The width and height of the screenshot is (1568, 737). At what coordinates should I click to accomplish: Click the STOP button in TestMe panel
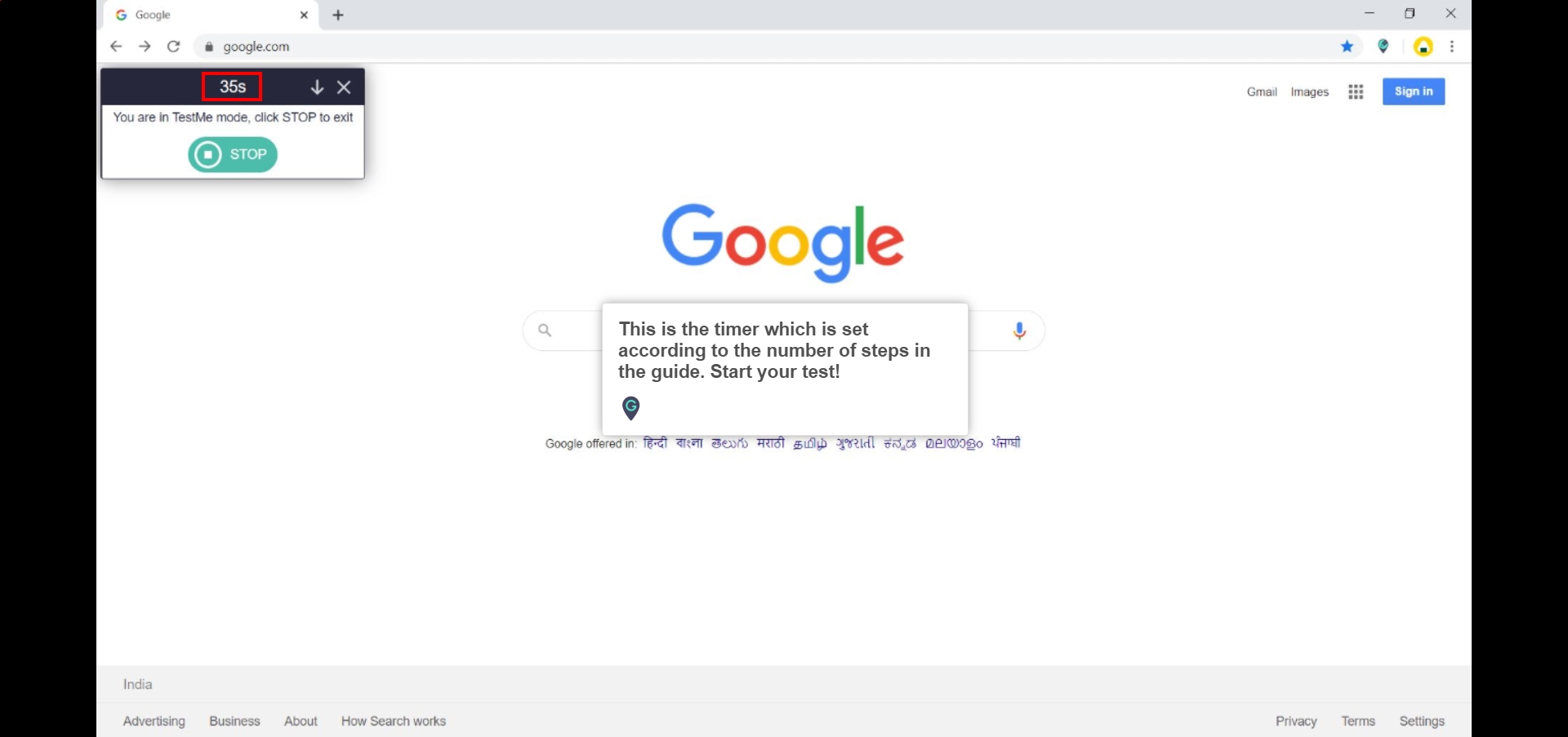(233, 154)
